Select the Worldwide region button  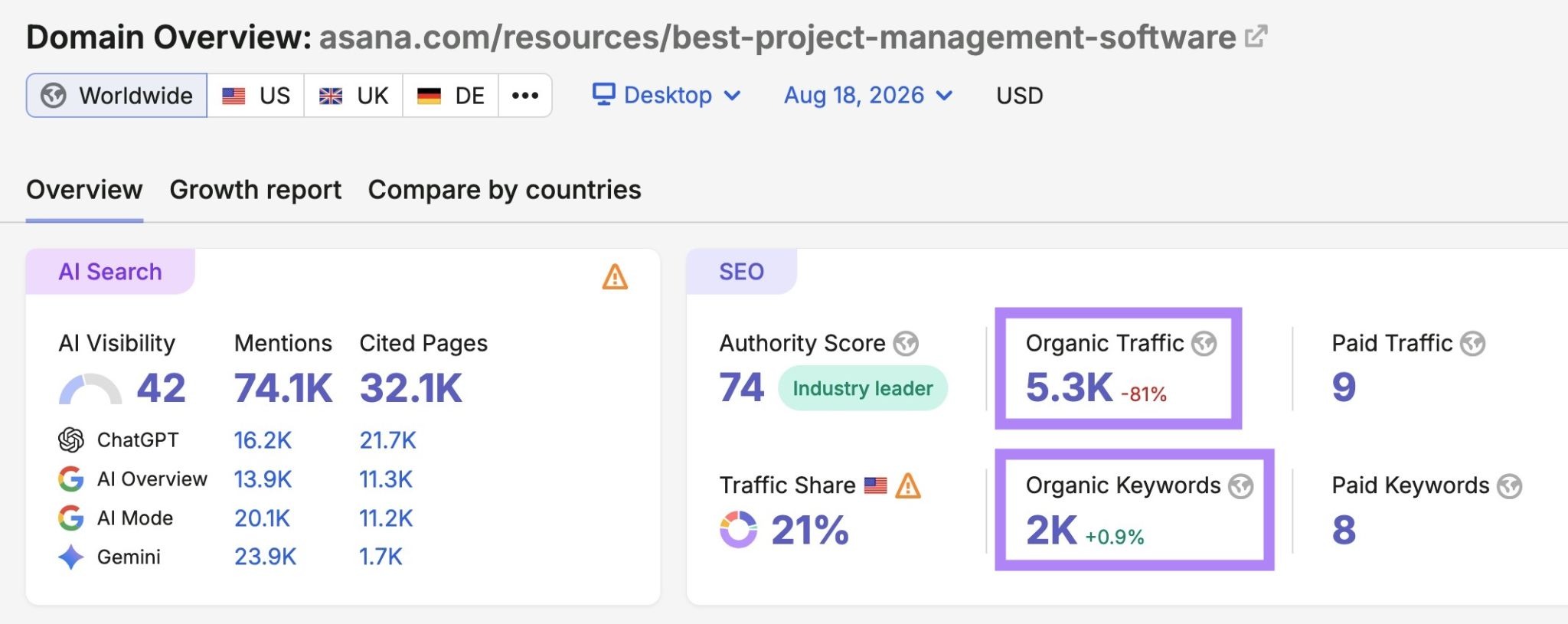click(x=116, y=96)
